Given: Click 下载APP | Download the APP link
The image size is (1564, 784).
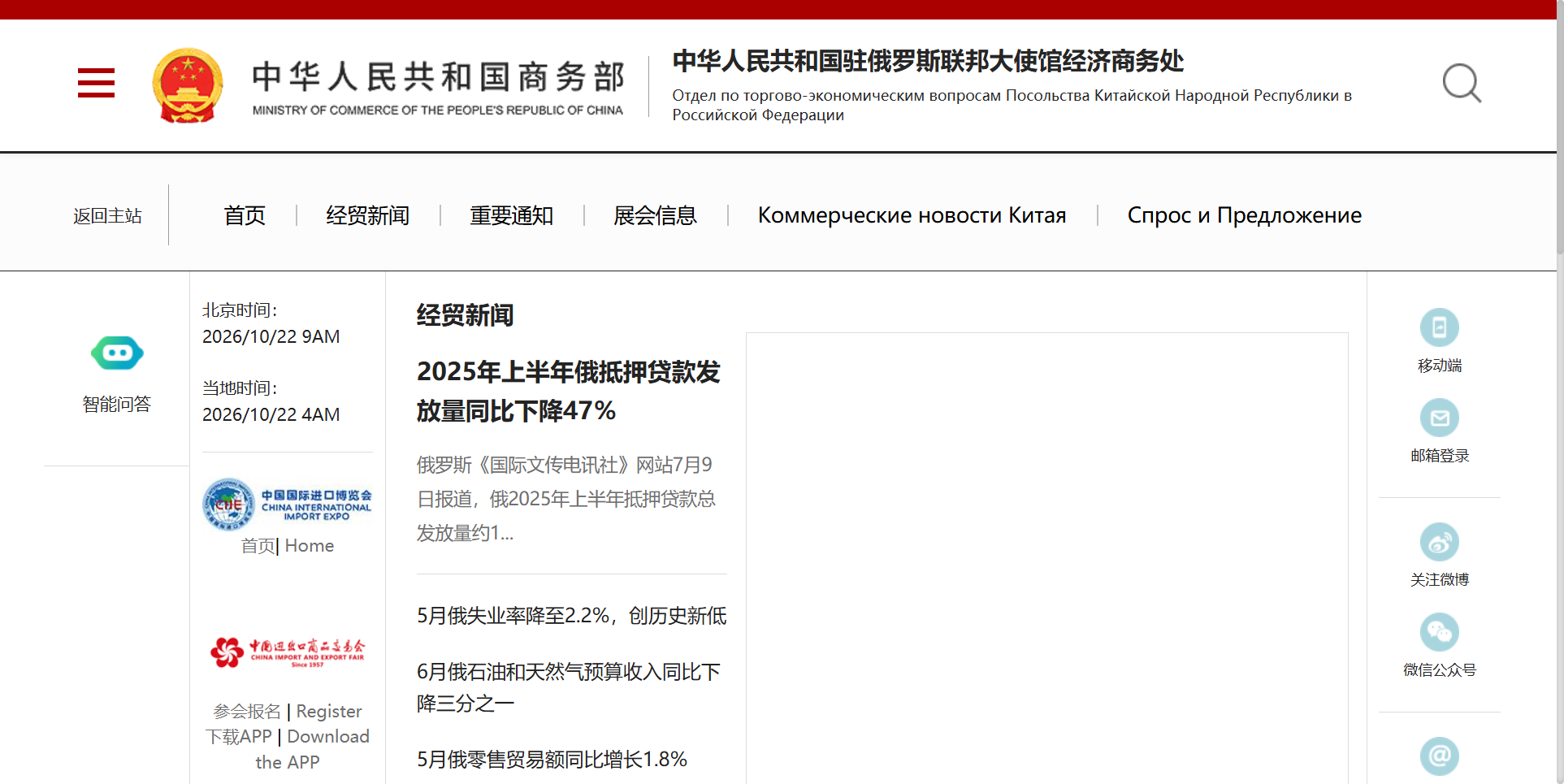Looking at the screenshot, I should [x=287, y=749].
